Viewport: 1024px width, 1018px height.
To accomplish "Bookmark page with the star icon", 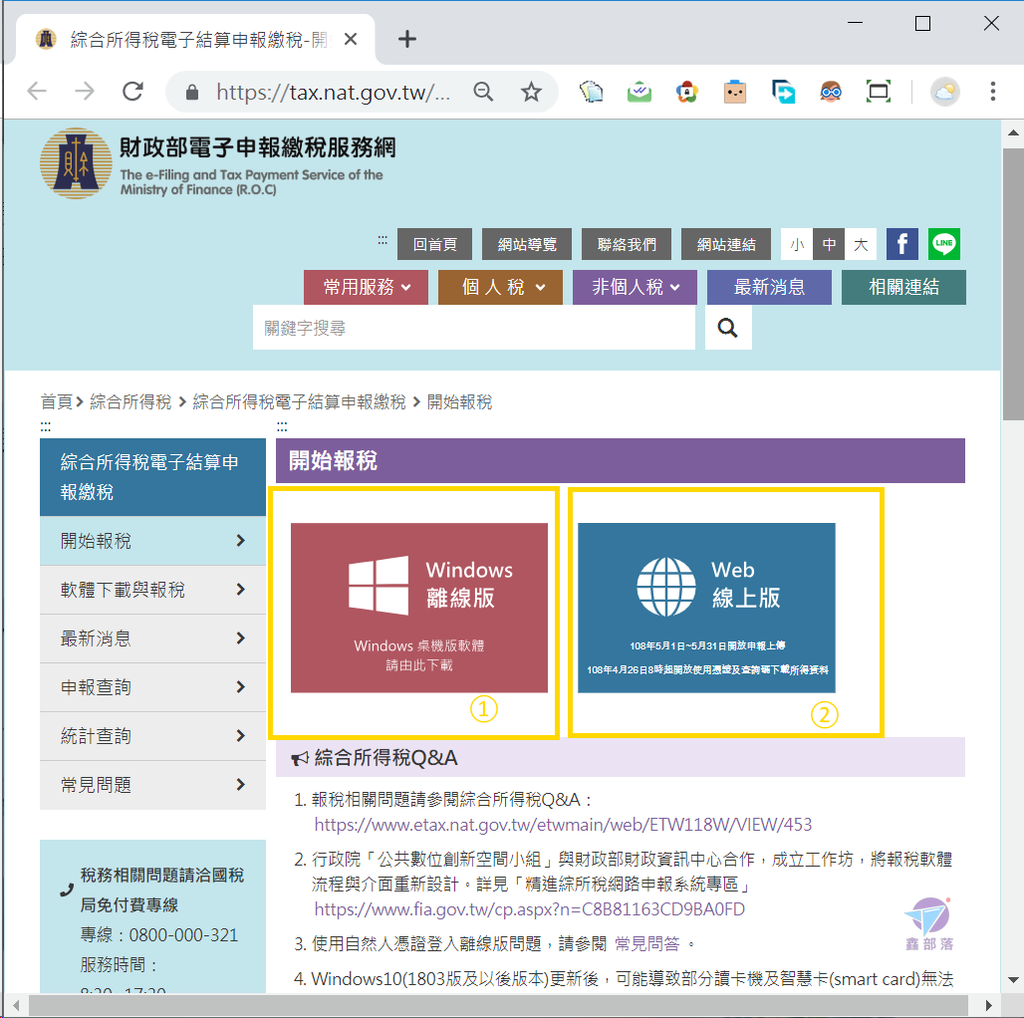I will pyautogui.click(x=531, y=92).
